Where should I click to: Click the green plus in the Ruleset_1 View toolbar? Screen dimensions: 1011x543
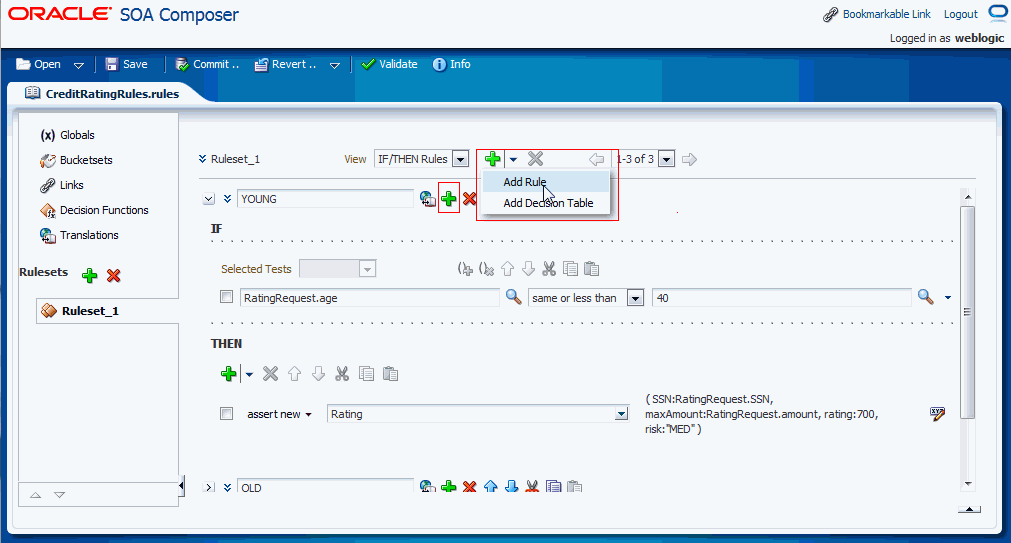click(493, 159)
